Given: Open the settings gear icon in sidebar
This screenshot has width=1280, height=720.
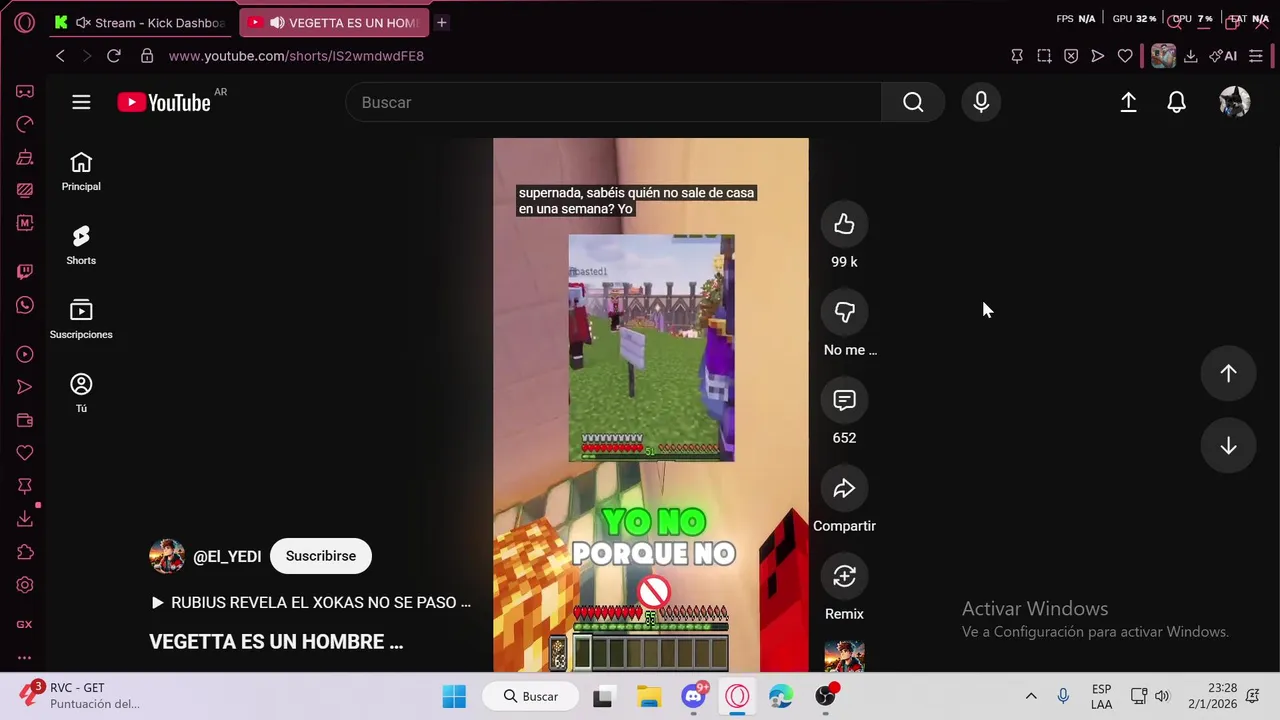Looking at the screenshot, I should tap(25, 585).
